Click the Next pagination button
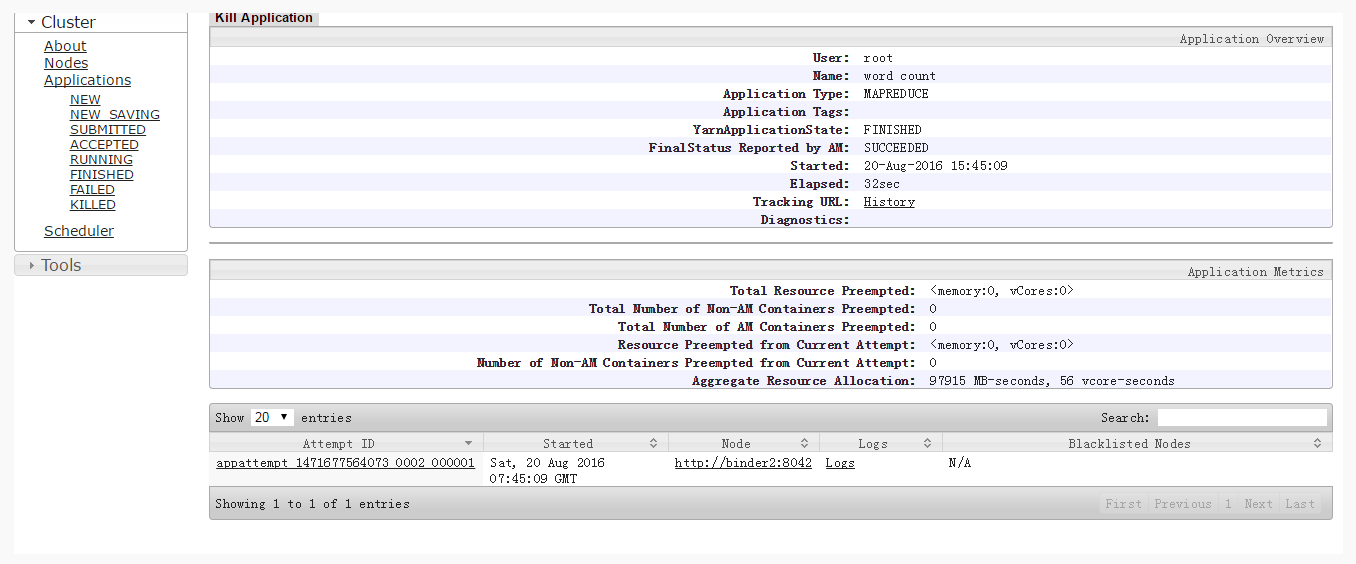Screen dimensions: 1356x564 point(1258,504)
